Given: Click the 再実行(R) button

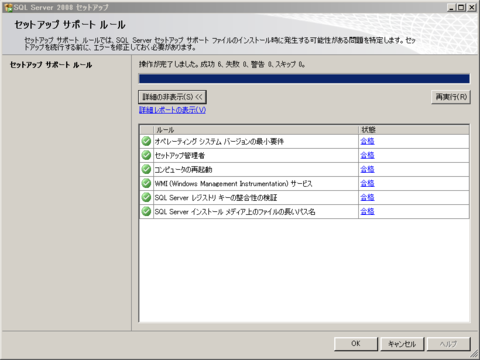Looking at the screenshot, I should (x=451, y=97).
